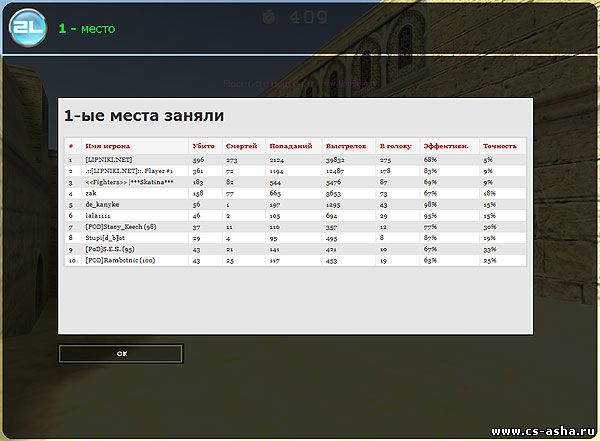The image size is (600, 441).
Task: Click the "1 - место" title text
Action: click(x=86, y=28)
